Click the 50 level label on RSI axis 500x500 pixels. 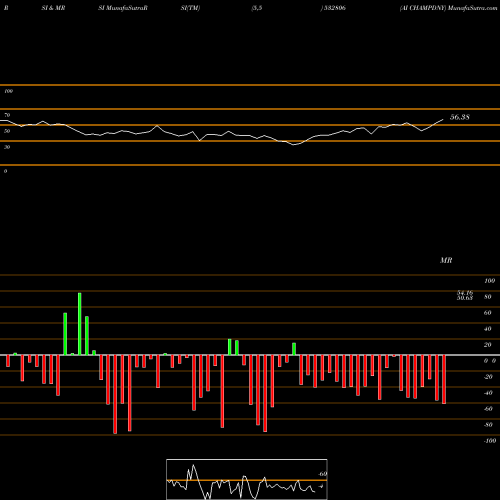point(7,131)
